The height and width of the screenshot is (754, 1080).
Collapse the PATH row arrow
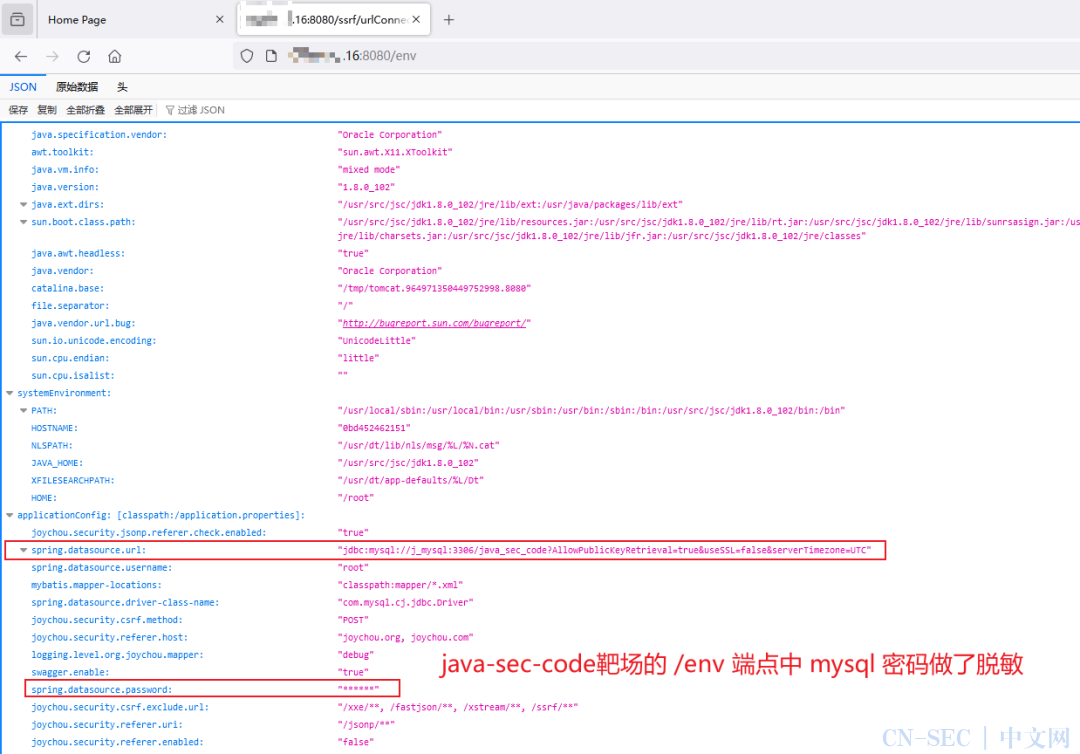click(23, 410)
